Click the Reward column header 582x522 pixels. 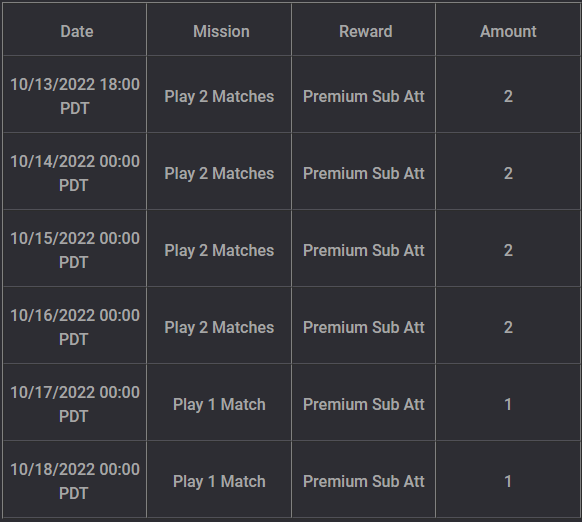[x=366, y=31]
